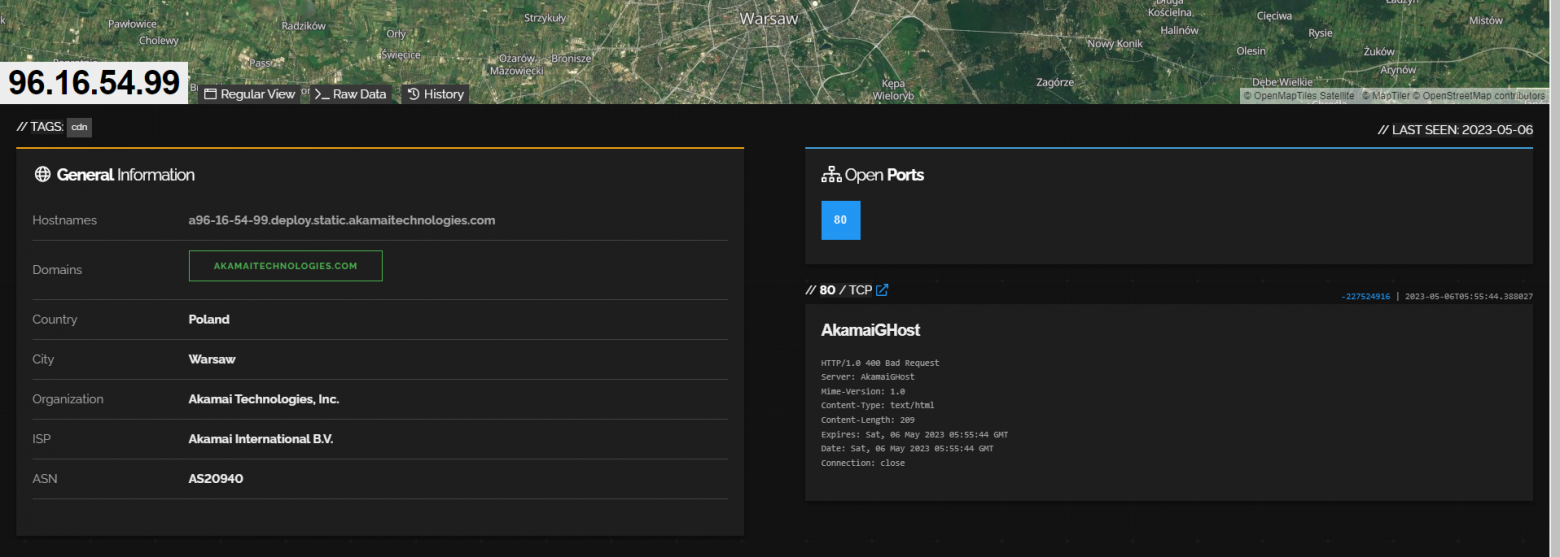Click the Content-Length: 209 header line
The image size is (1560, 557).
868,420
